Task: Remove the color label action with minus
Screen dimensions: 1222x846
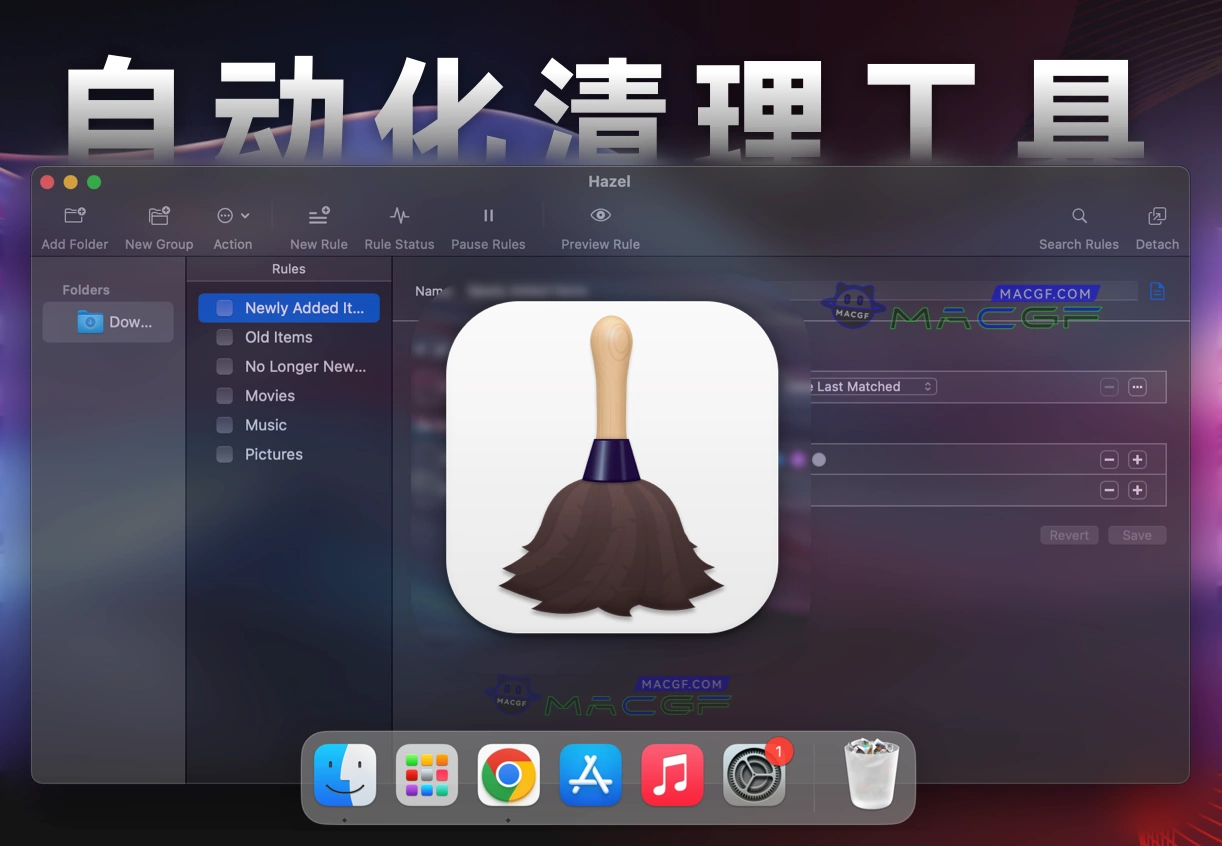Action: click(x=1109, y=460)
